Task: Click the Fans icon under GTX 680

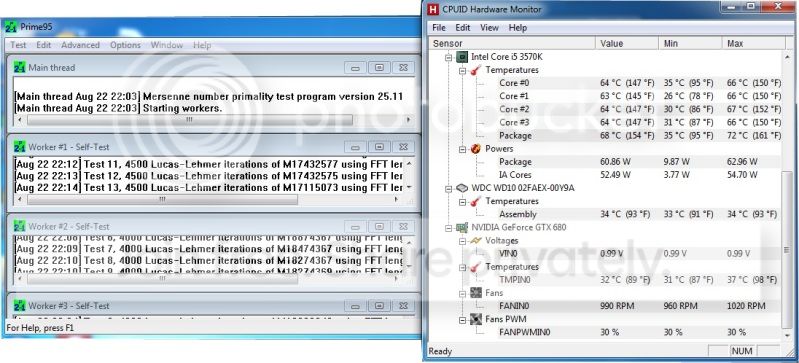Action: coord(476,293)
